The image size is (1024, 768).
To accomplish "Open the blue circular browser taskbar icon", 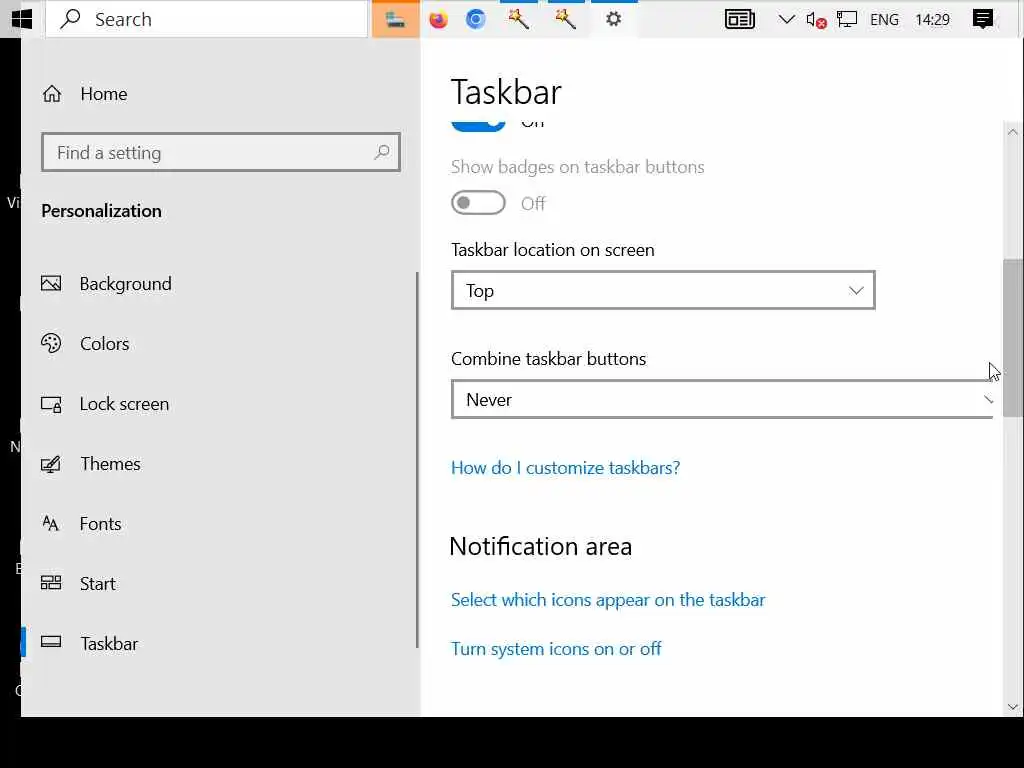I will click(475, 20).
